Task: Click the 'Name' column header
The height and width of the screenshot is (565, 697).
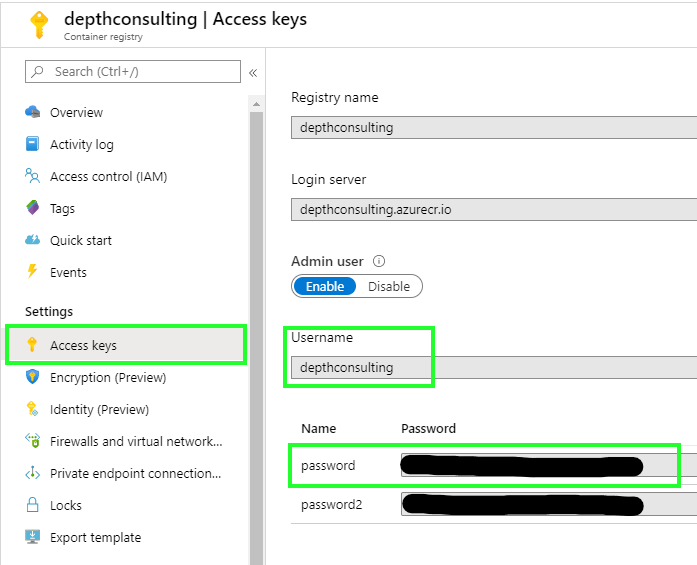Action: [x=319, y=429]
